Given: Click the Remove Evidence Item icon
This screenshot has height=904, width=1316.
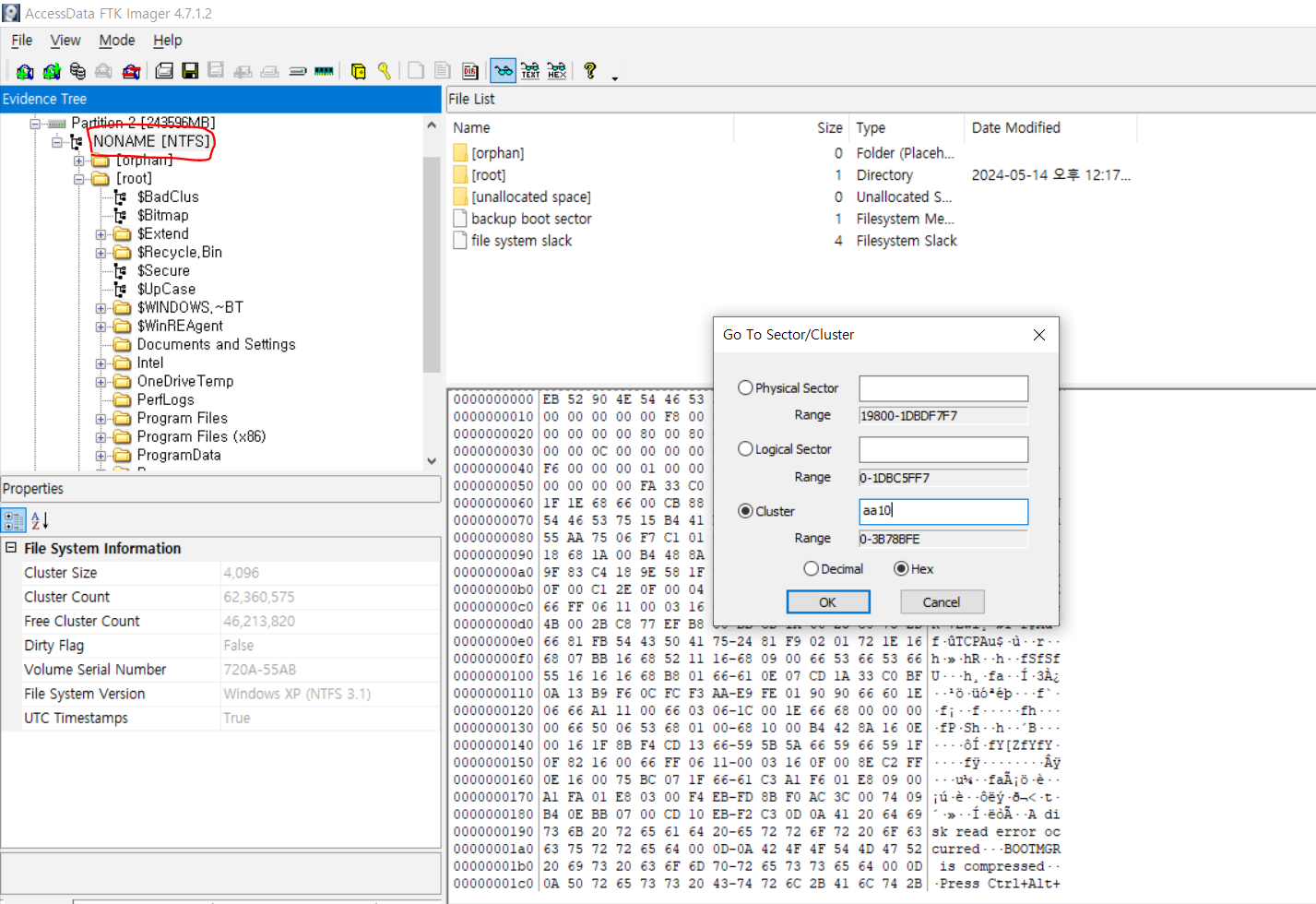Looking at the screenshot, I should pos(104,71).
